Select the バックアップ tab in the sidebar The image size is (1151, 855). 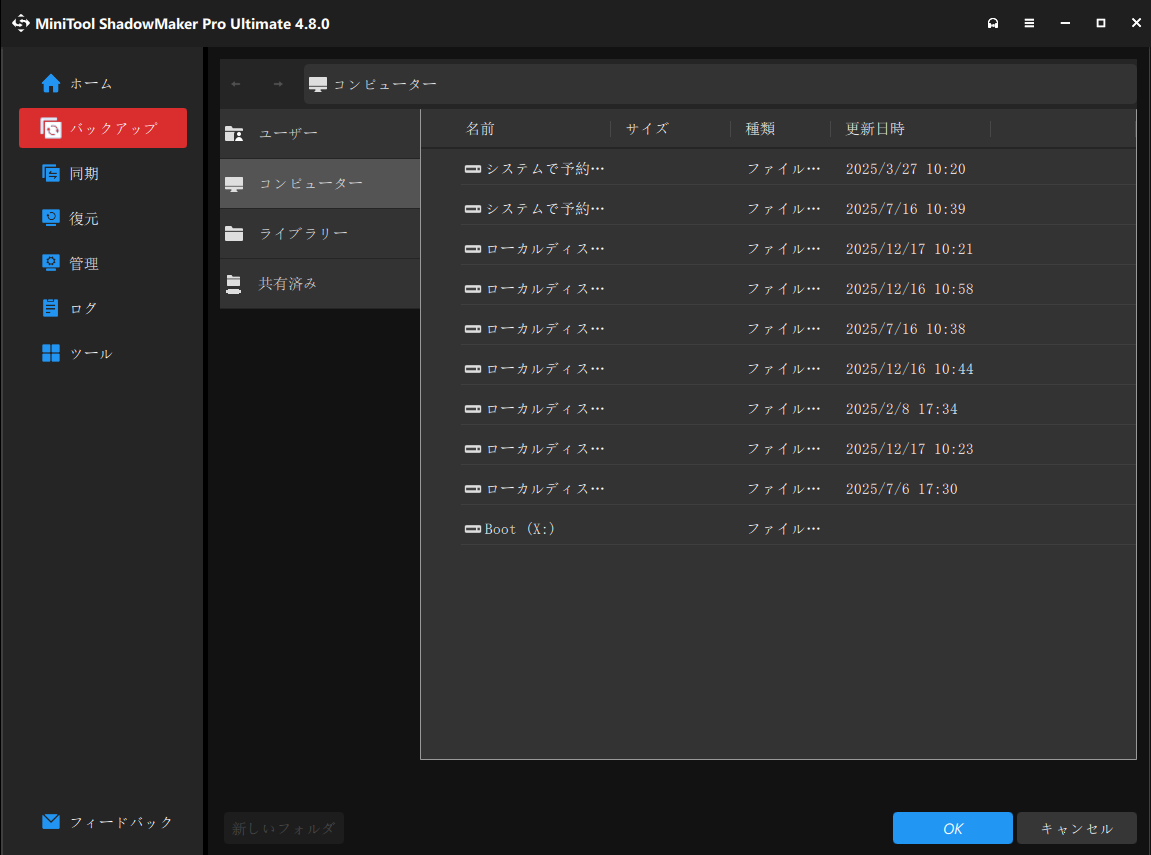pos(102,128)
